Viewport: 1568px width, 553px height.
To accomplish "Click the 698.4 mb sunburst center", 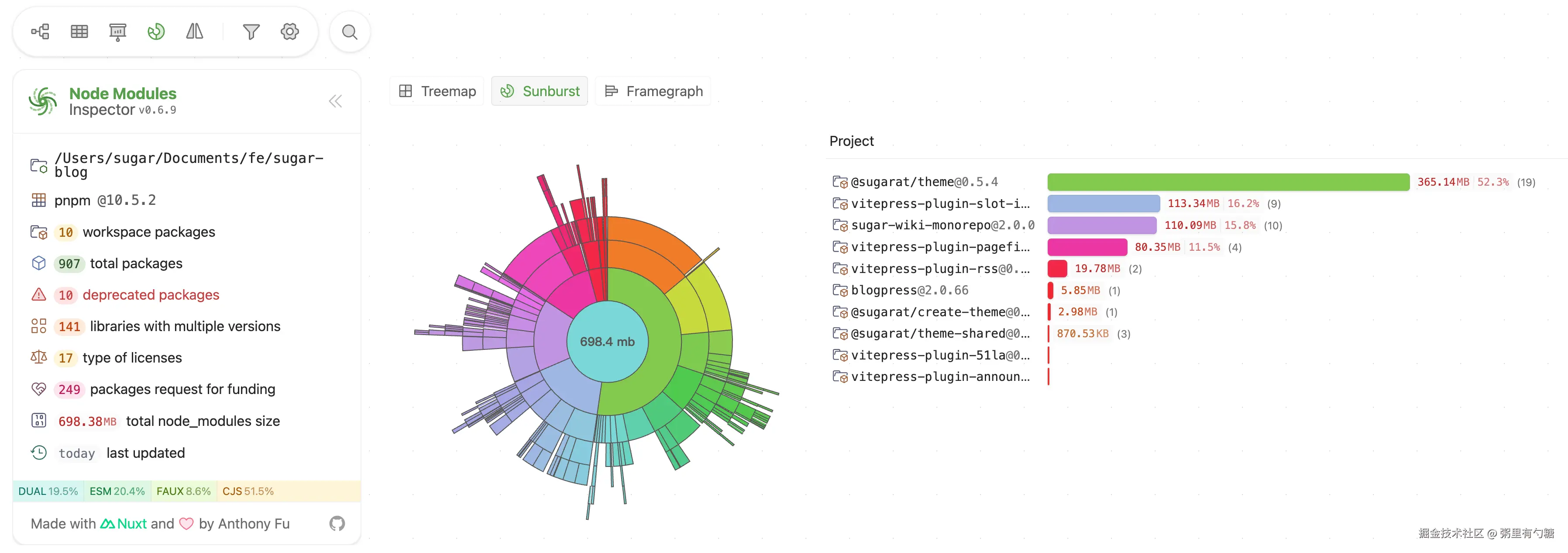I will coord(607,342).
